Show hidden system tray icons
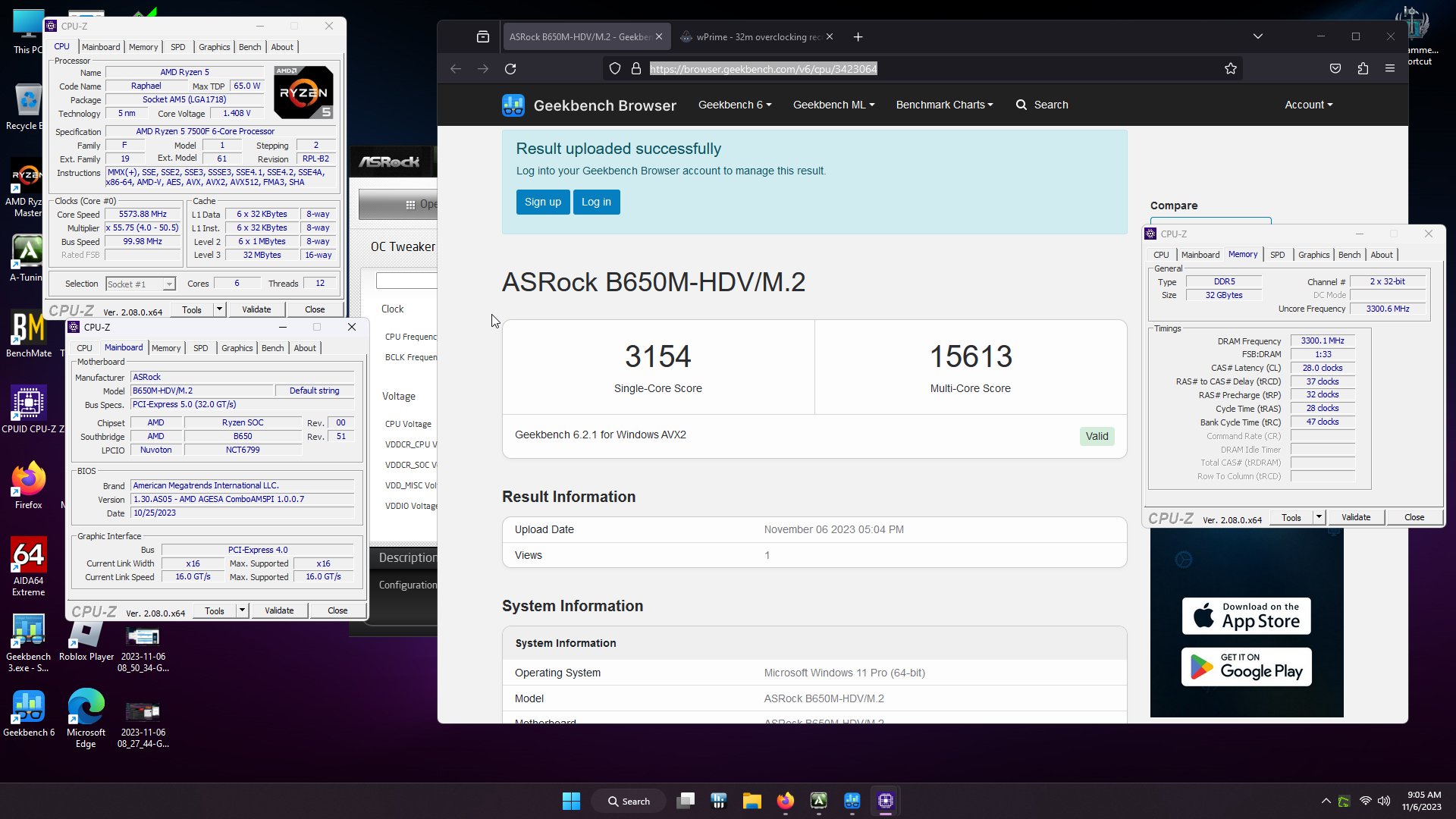Screen dimensions: 1456x819 click(1326, 801)
